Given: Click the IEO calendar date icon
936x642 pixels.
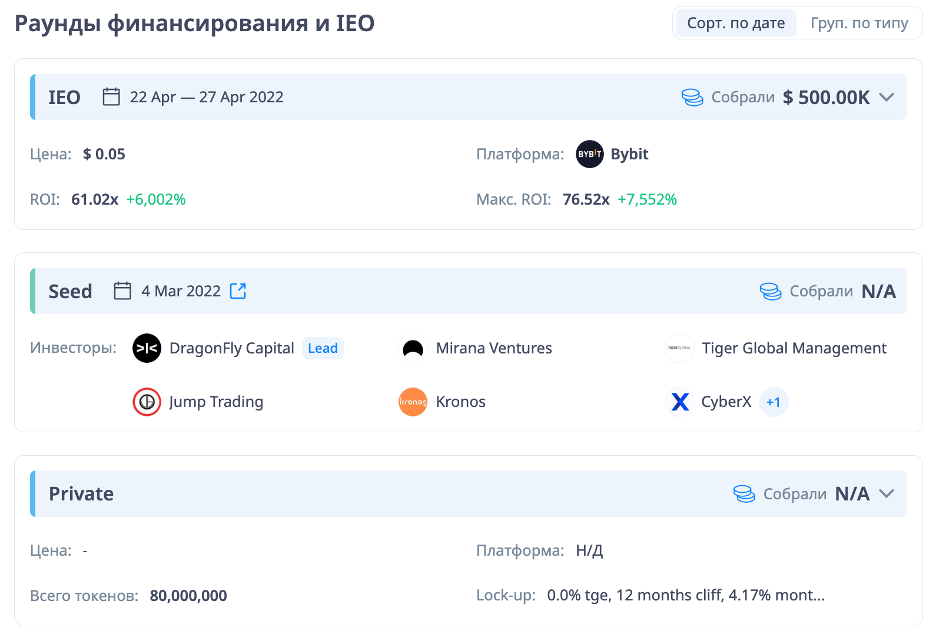Looking at the screenshot, I should pyautogui.click(x=112, y=97).
